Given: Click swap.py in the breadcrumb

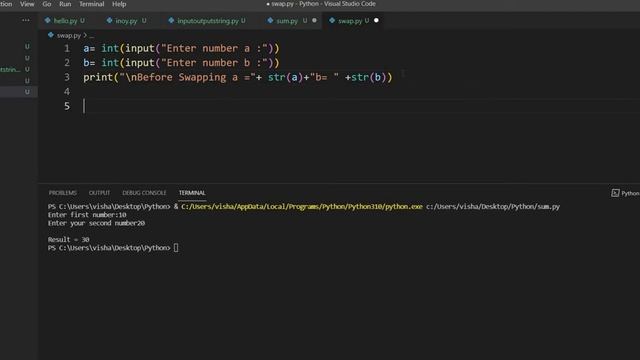Looking at the screenshot, I should 69,36.
